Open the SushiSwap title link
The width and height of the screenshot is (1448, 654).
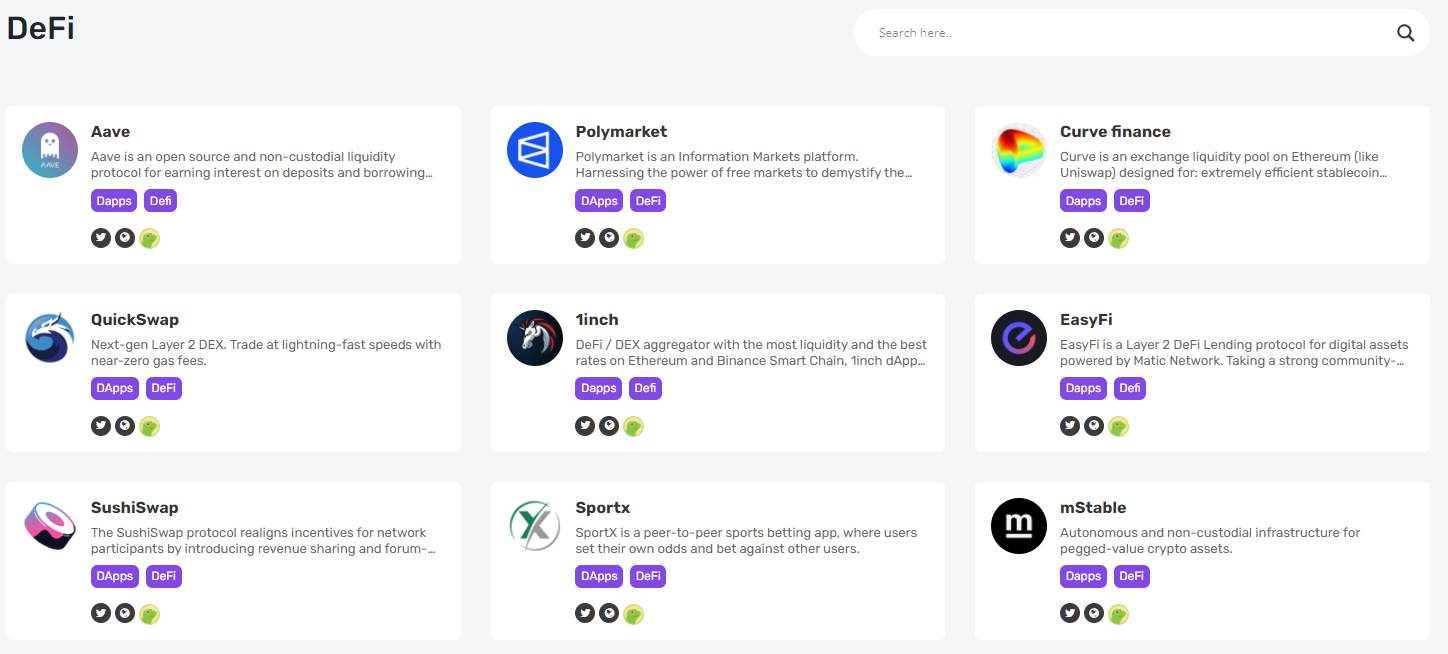(134, 508)
